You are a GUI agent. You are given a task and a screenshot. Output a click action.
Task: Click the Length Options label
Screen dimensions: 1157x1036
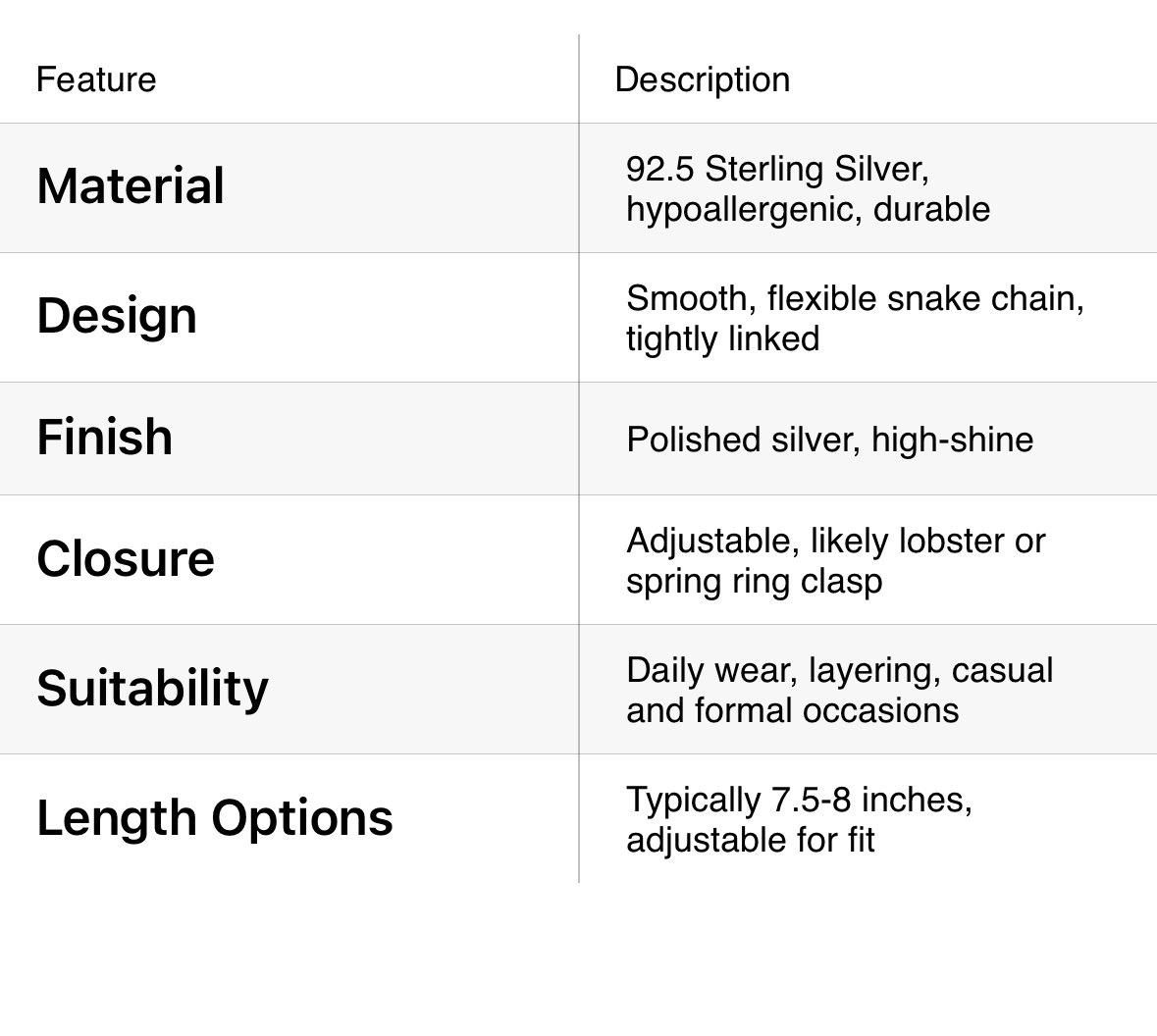(x=214, y=818)
